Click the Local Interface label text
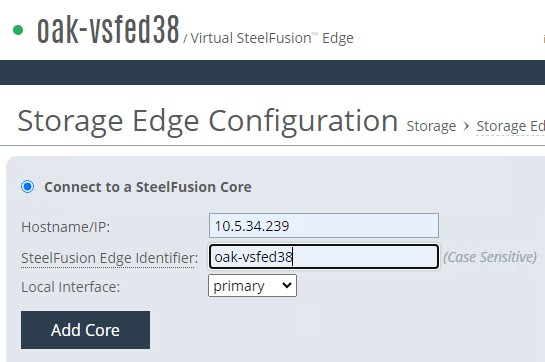The image size is (545, 362). coord(71,287)
